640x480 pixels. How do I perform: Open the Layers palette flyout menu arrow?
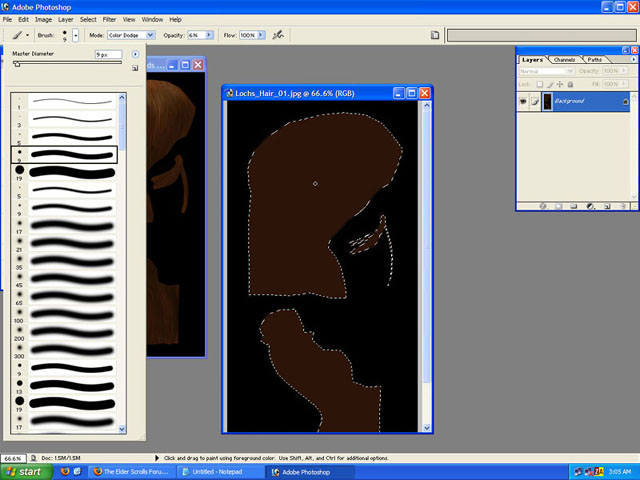[x=633, y=60]
